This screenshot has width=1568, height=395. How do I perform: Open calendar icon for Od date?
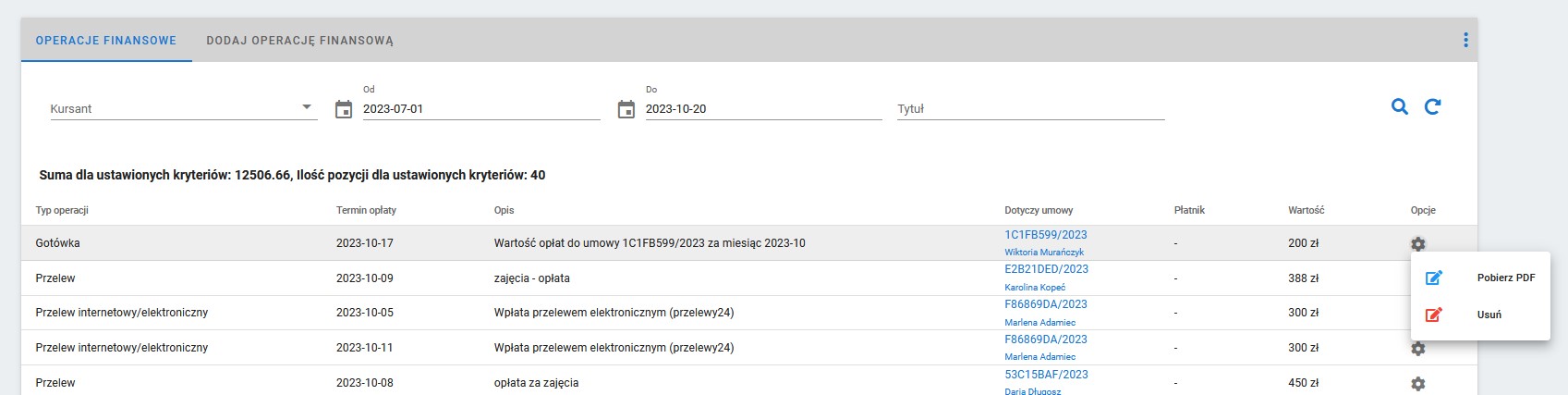344,109
